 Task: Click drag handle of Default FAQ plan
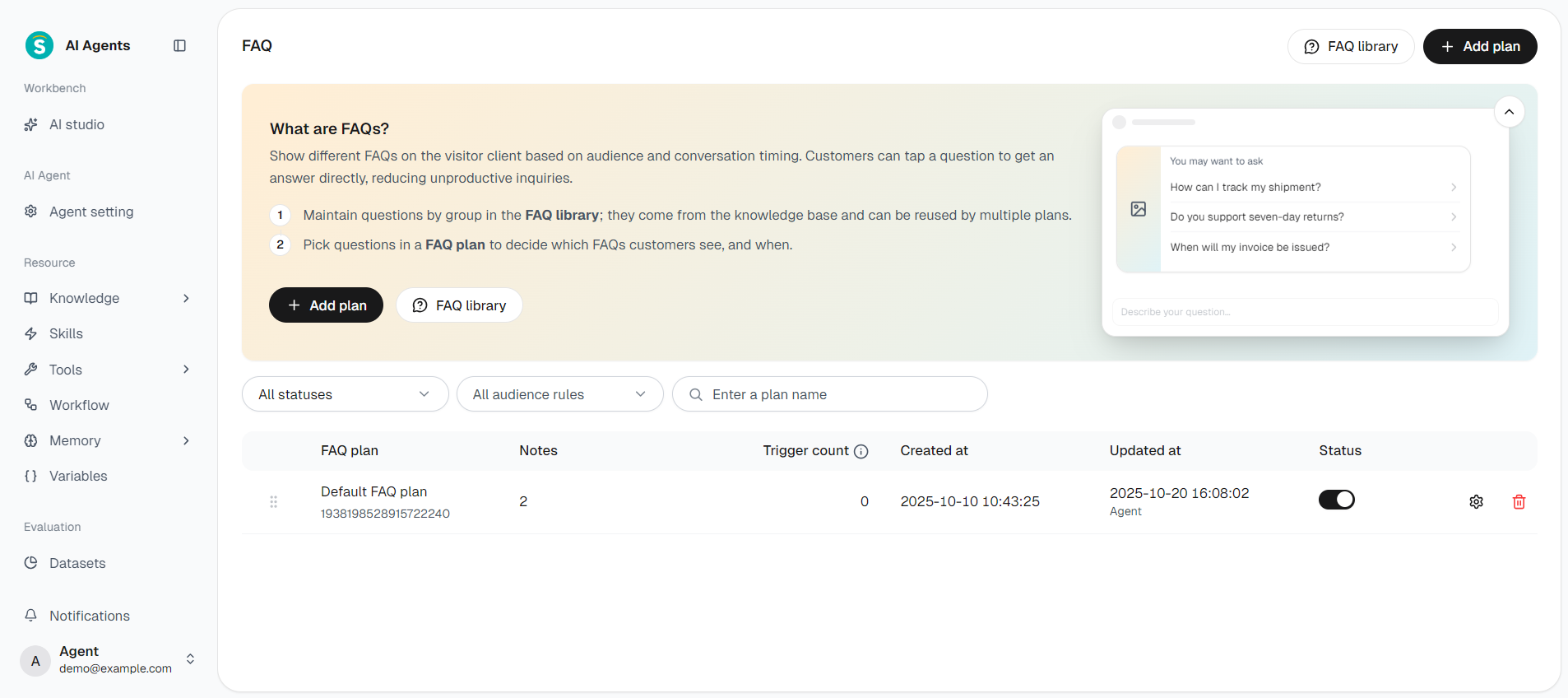click(273, 502)
